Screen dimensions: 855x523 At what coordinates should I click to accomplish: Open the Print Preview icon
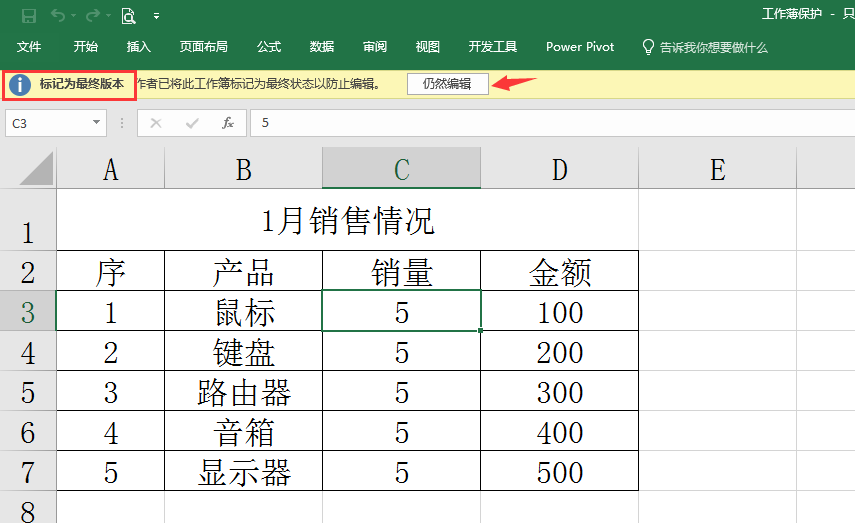coord(128,16)
